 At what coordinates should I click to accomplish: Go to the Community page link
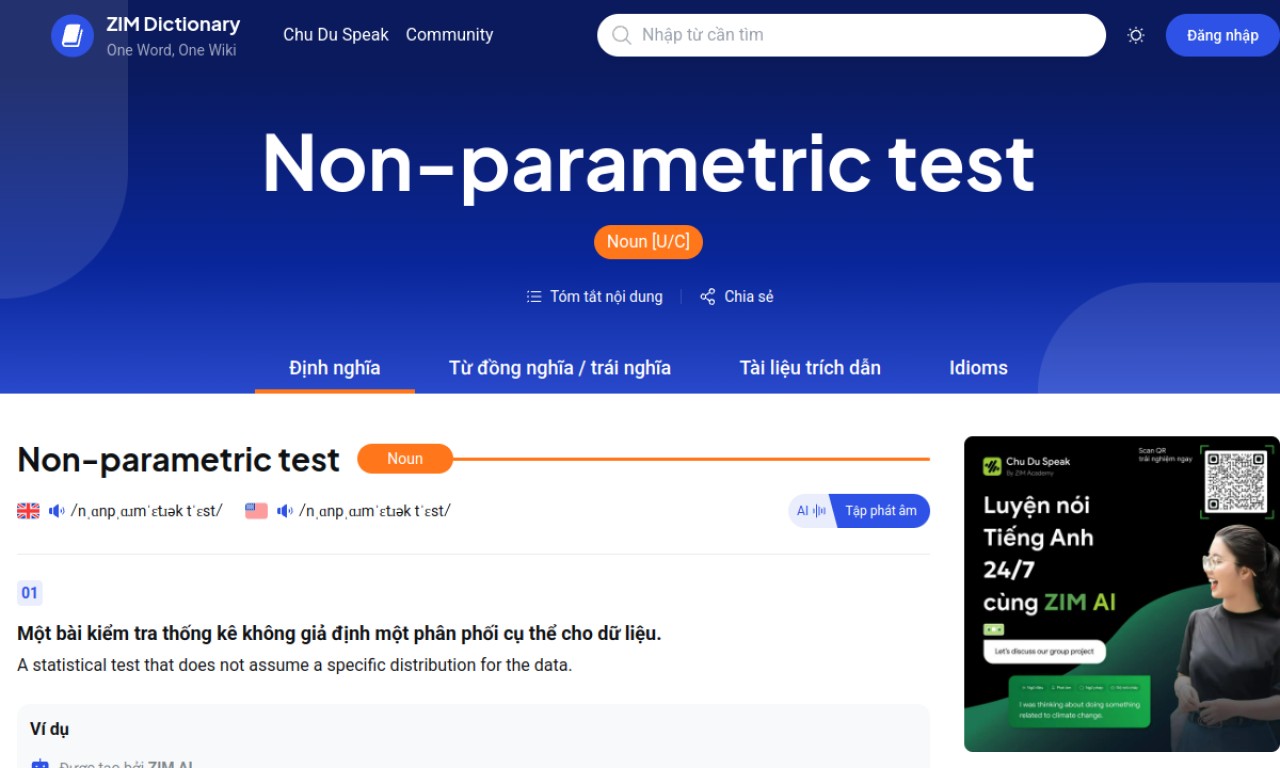[449, 35]
